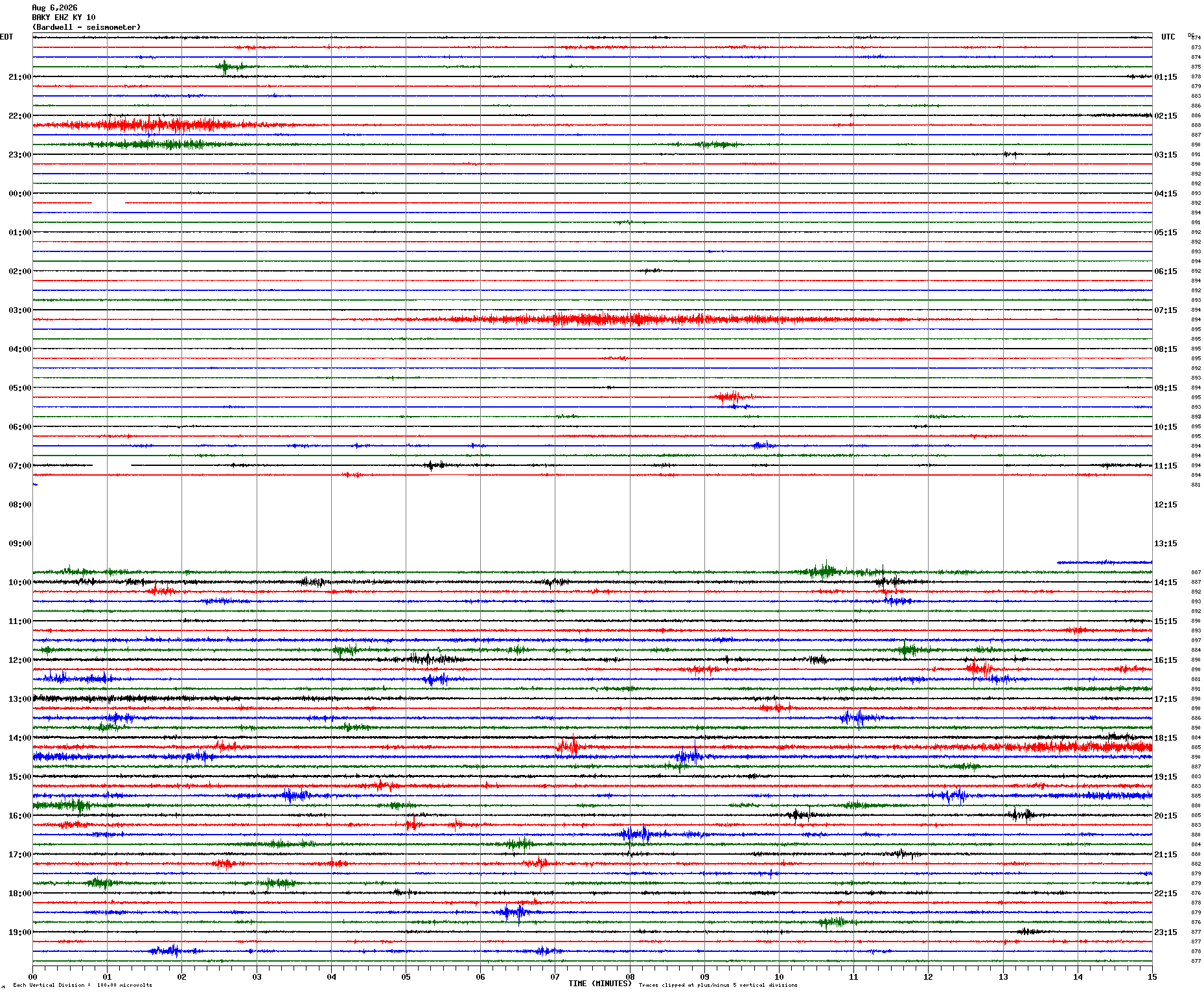Click the "12:00" EDT time label
Image resolution: width=1204 pixels, height=994 pixels.
pos(19,660)
